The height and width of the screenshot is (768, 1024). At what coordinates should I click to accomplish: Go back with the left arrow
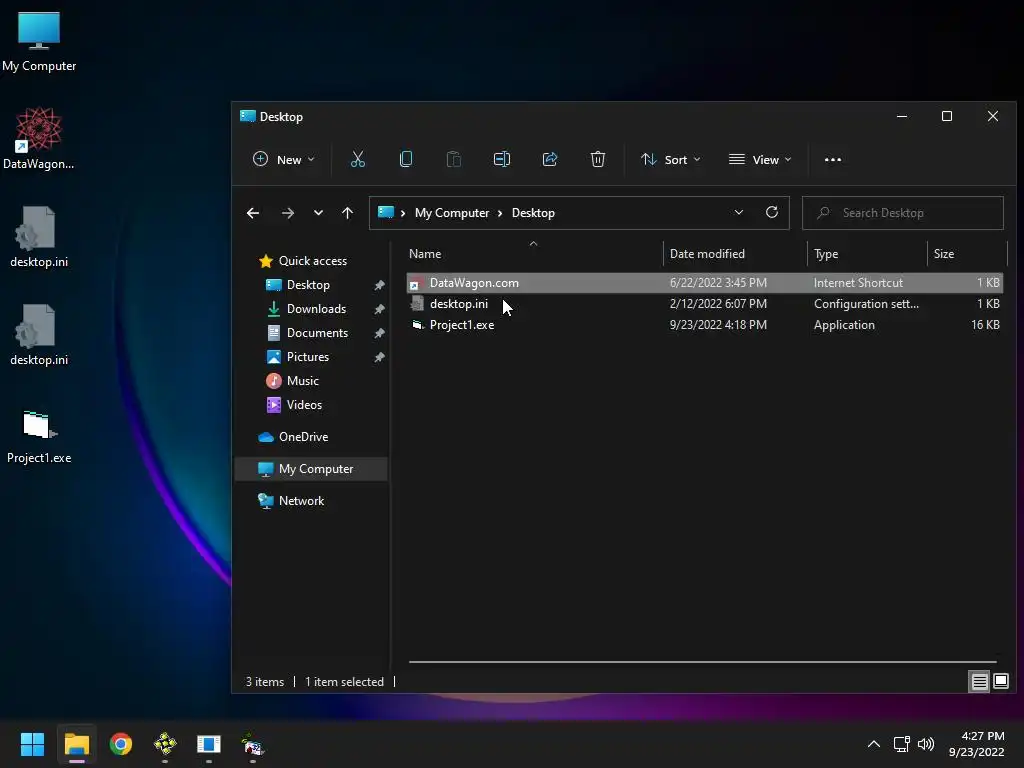[253, 213]
